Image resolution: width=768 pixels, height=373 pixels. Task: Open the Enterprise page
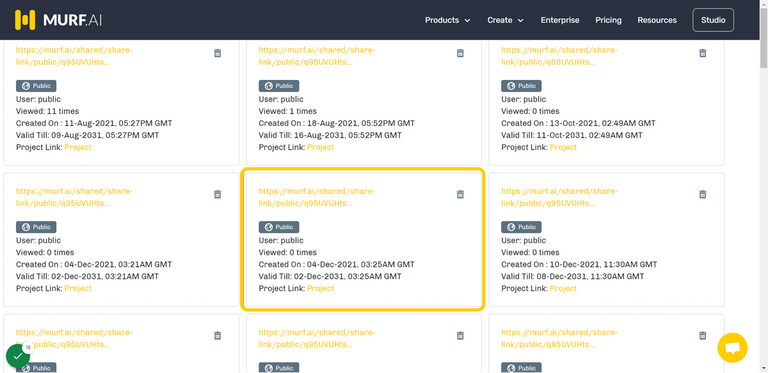(560, 20)
